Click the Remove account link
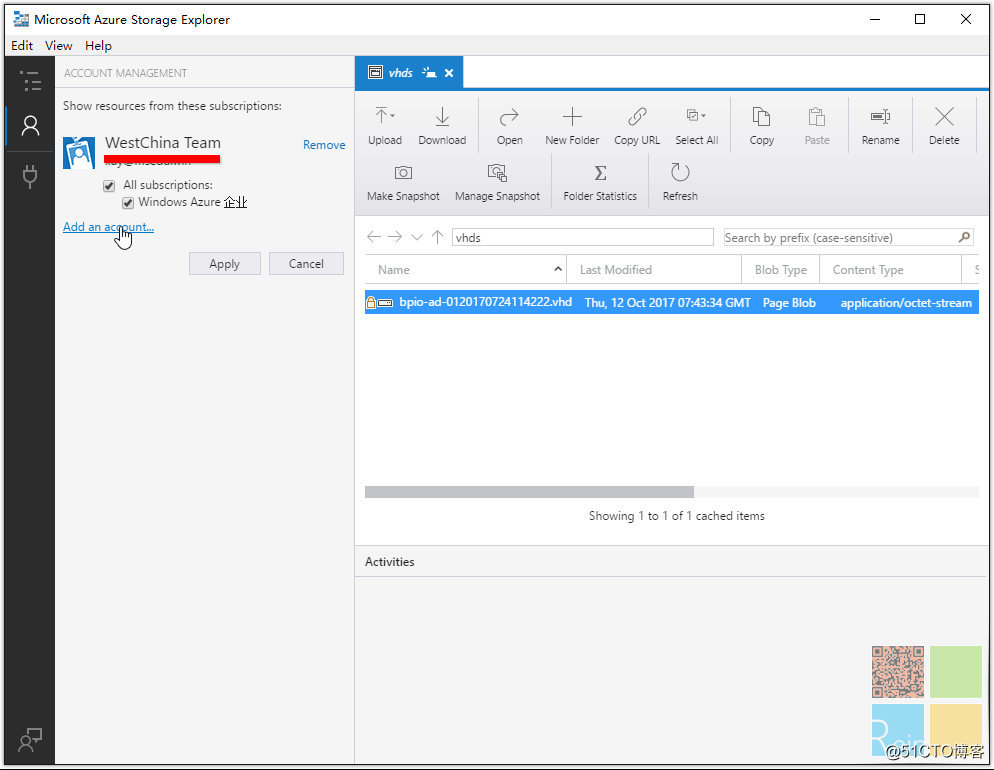 [x=324, y=144]
